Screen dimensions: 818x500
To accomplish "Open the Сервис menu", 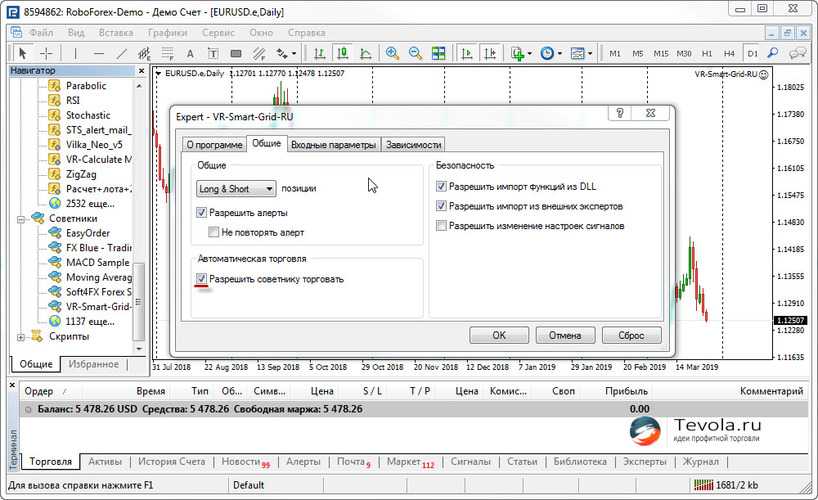I will coord(218,32).
